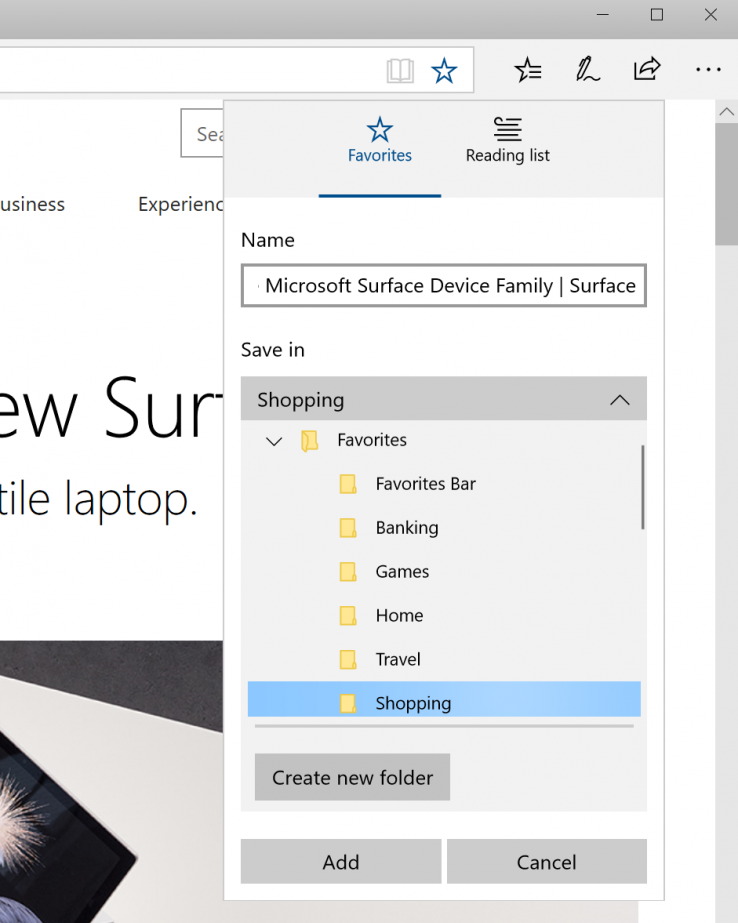Open the Reading view book icon
Screen dimensions: 738x923
(400, 71)
